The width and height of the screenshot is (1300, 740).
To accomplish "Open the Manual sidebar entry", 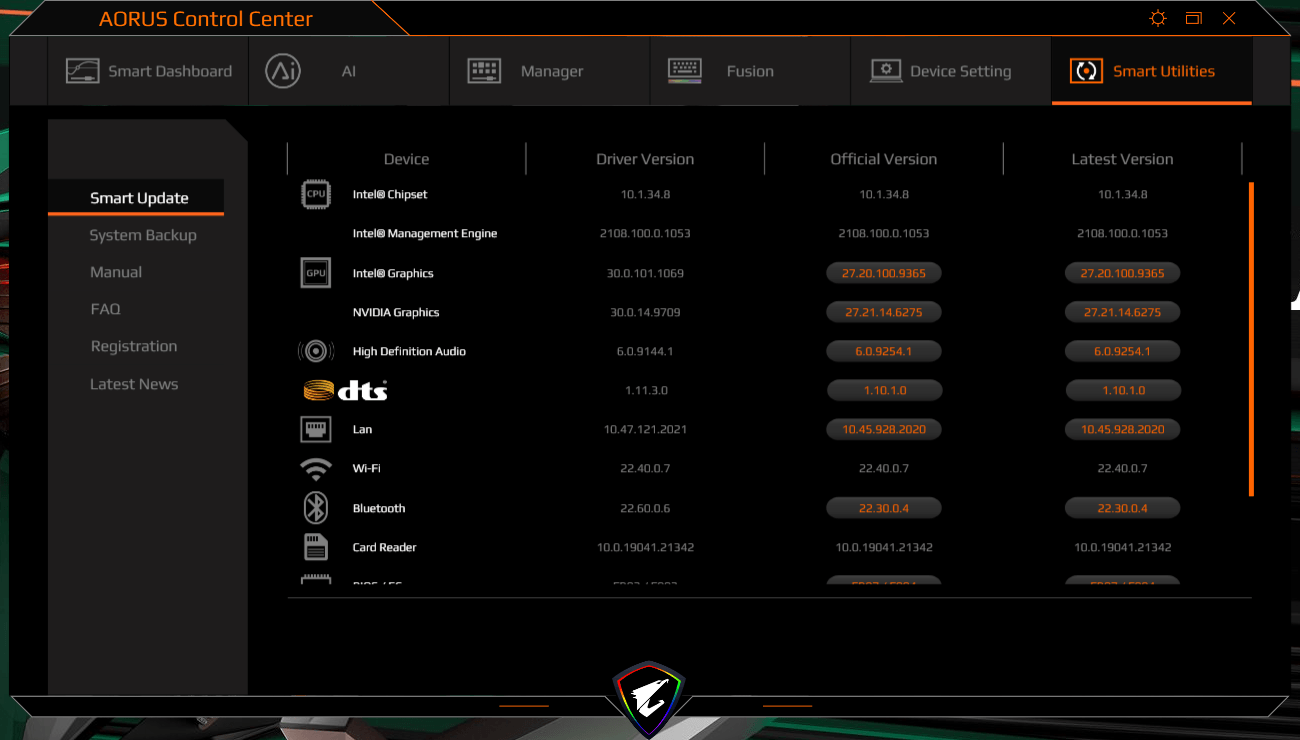I will click(116, 272).
